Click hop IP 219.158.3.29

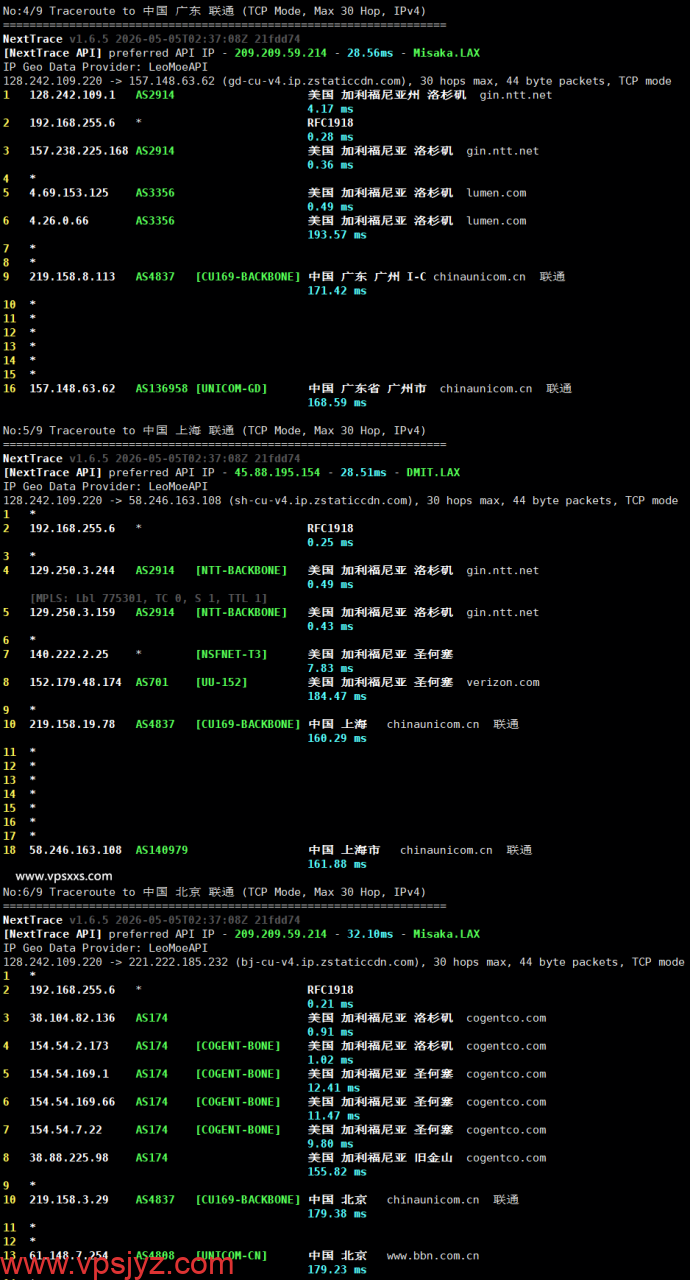(69, 1201)
